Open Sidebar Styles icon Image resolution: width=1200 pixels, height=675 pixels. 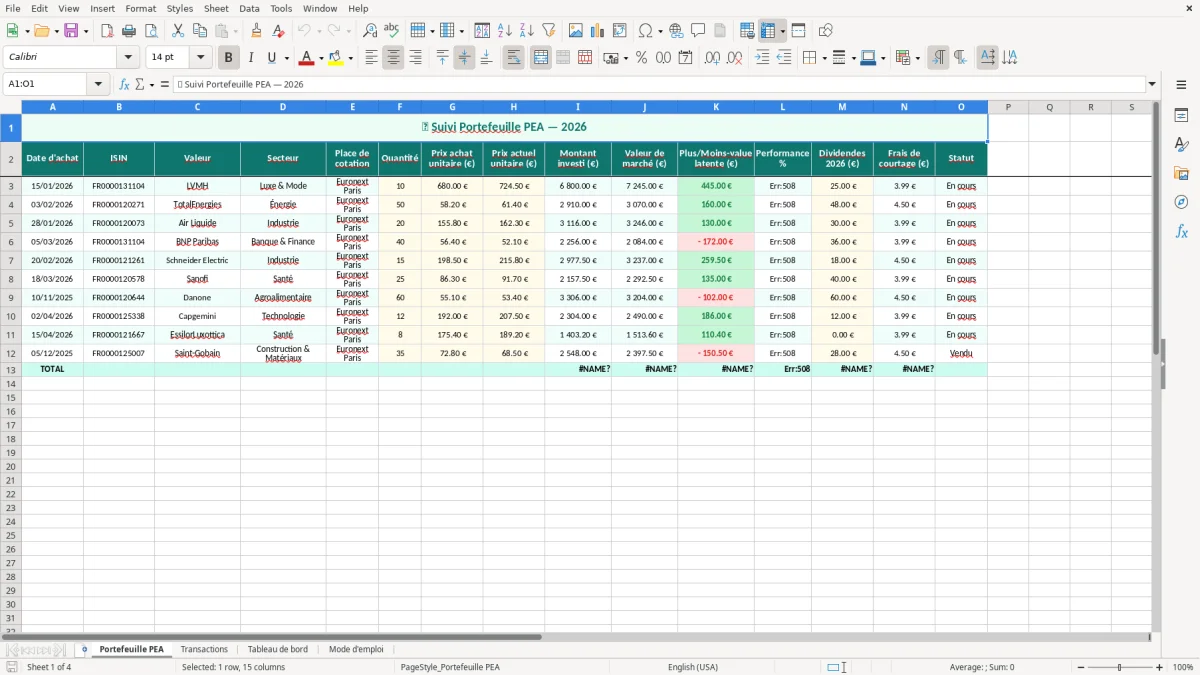pyautogui.click(x=1181, y=144)
